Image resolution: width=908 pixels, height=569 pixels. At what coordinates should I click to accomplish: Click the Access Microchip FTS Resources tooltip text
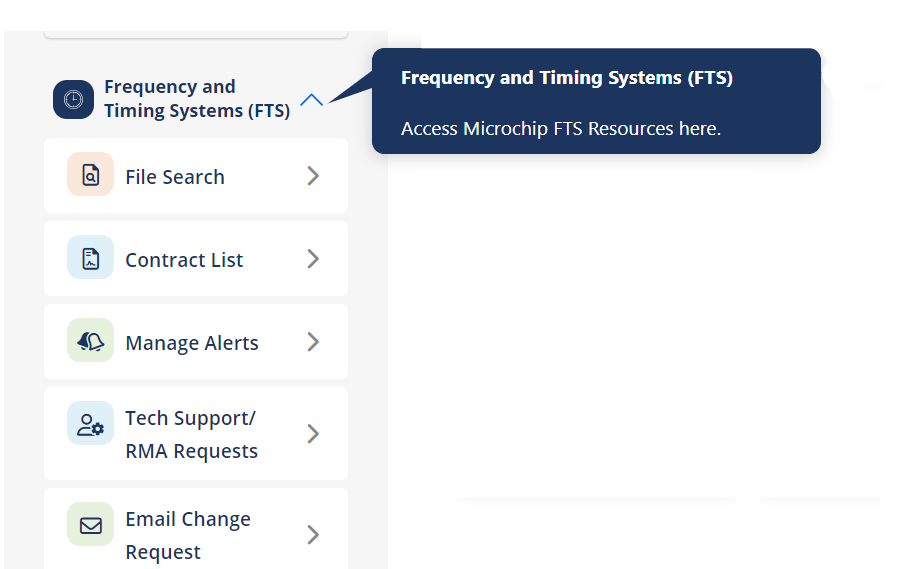pyautogui.click(x=560, y=129)
